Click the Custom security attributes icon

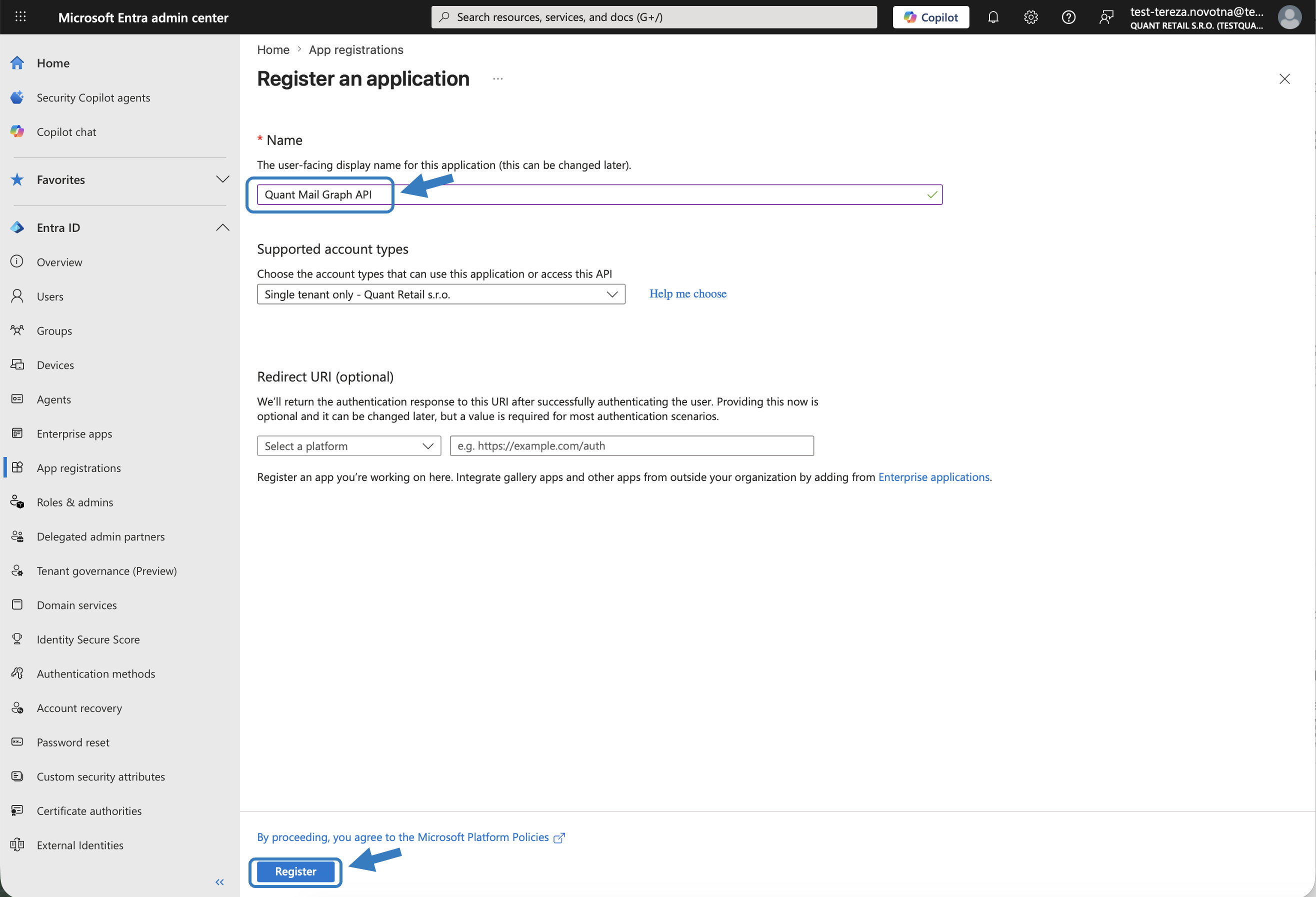pos(17,776)
